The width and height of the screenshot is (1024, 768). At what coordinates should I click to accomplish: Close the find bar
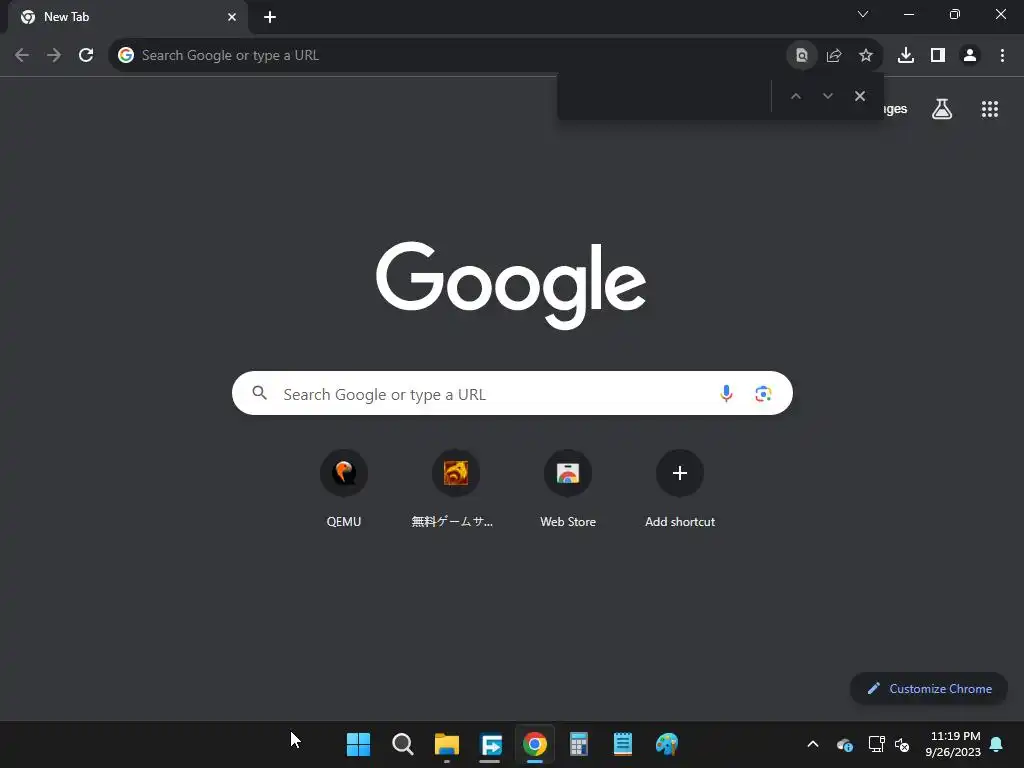click(x=860, y=96)
